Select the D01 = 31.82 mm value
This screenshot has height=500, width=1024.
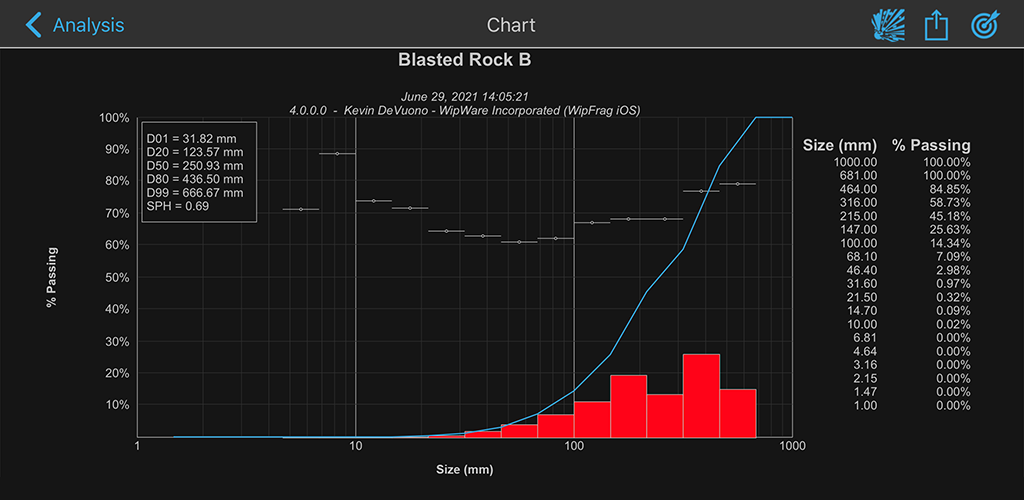191,138
